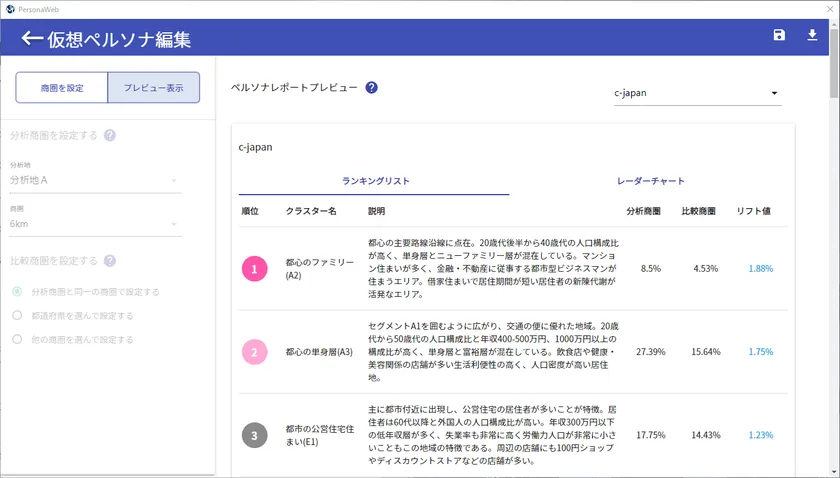The image size is (840, 478).
Task: Click the gray rank 3 badge
Action: 255,435
